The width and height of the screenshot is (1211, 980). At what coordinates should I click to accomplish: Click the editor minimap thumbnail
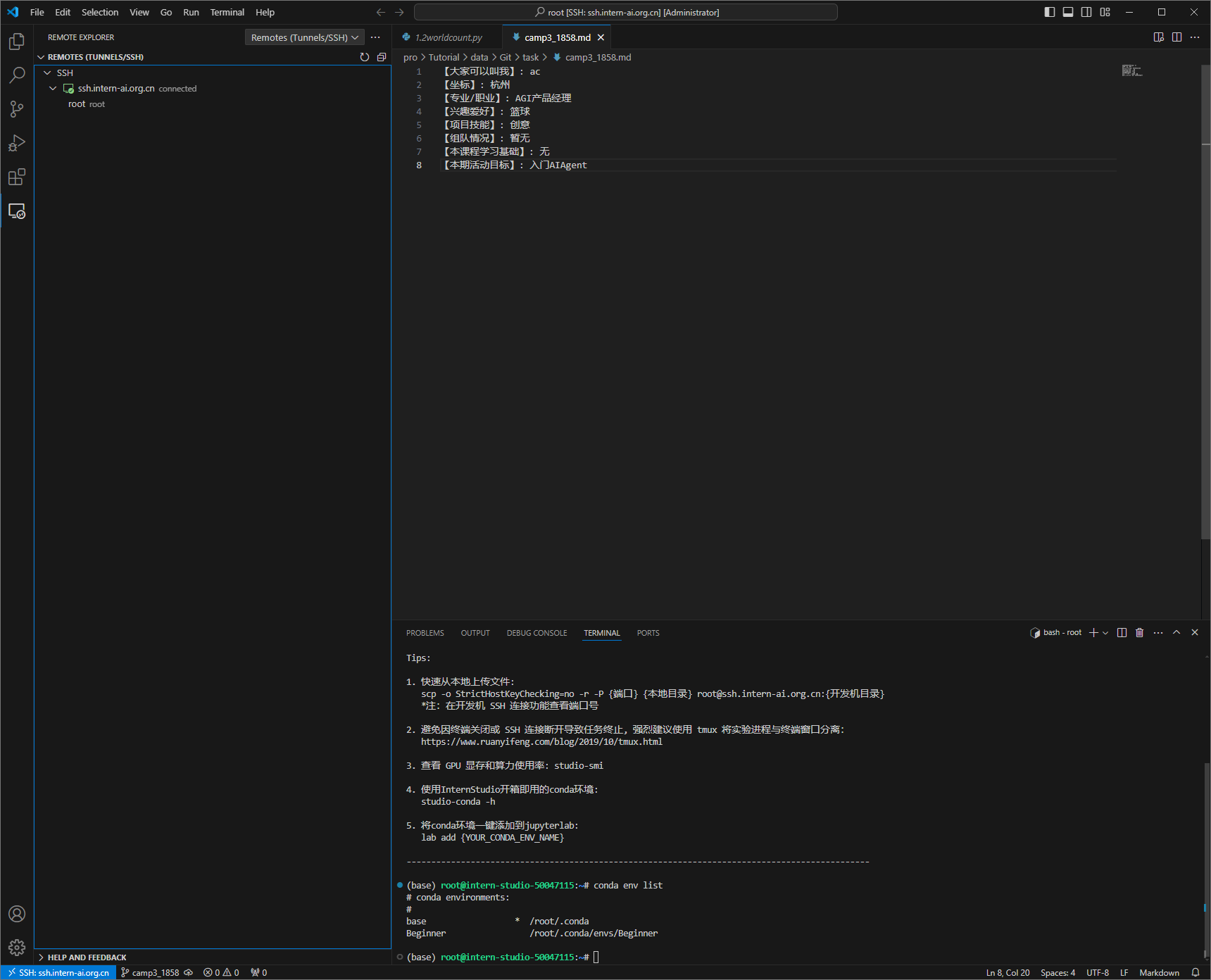click(1132, 70)
